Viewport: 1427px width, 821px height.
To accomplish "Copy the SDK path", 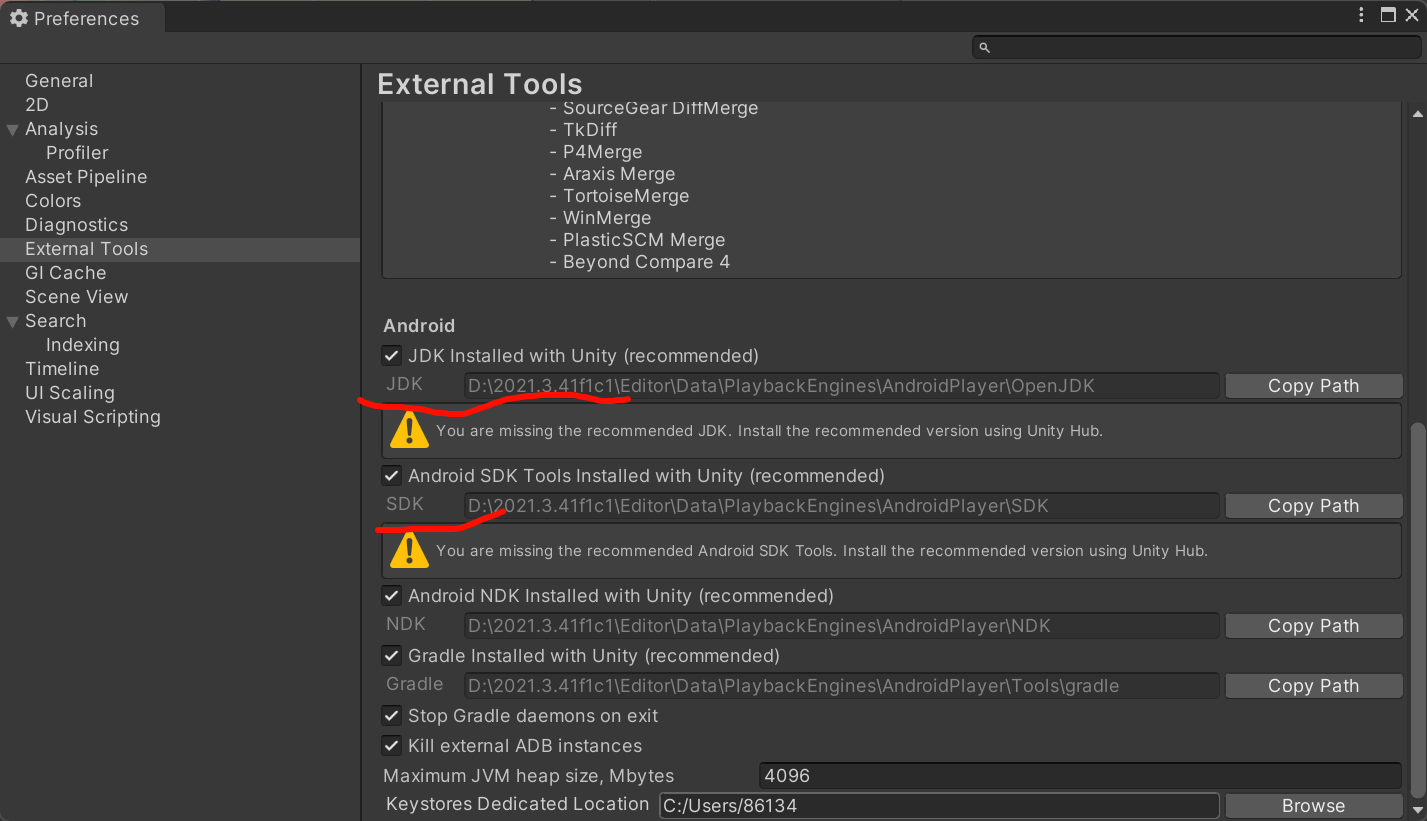I will [x=1313, y=506].
